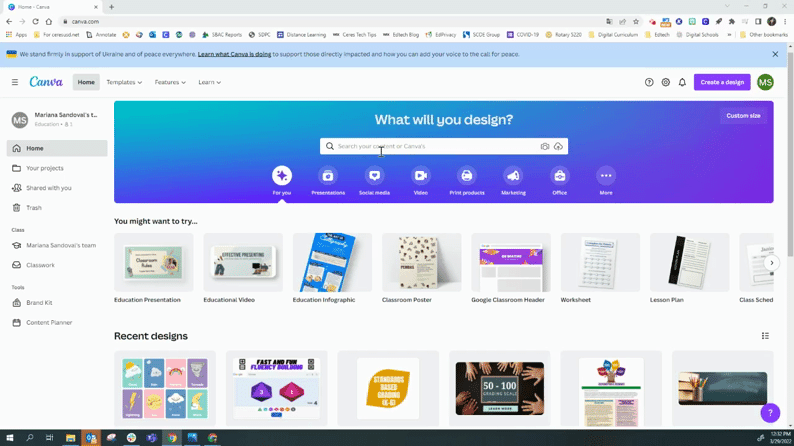Open Shared with you in sidebar
The height and width of the screenshot is (446, 794).
(57, 188)
